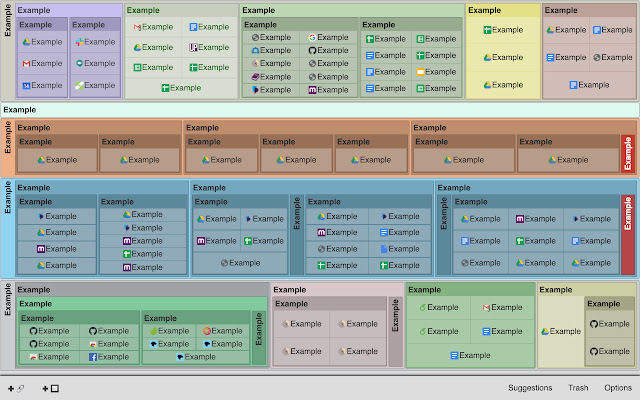The width and height of the screenshot is (640, 400).
Task: Click the add link button with chain icon
Action: click(x=16, y=389)
